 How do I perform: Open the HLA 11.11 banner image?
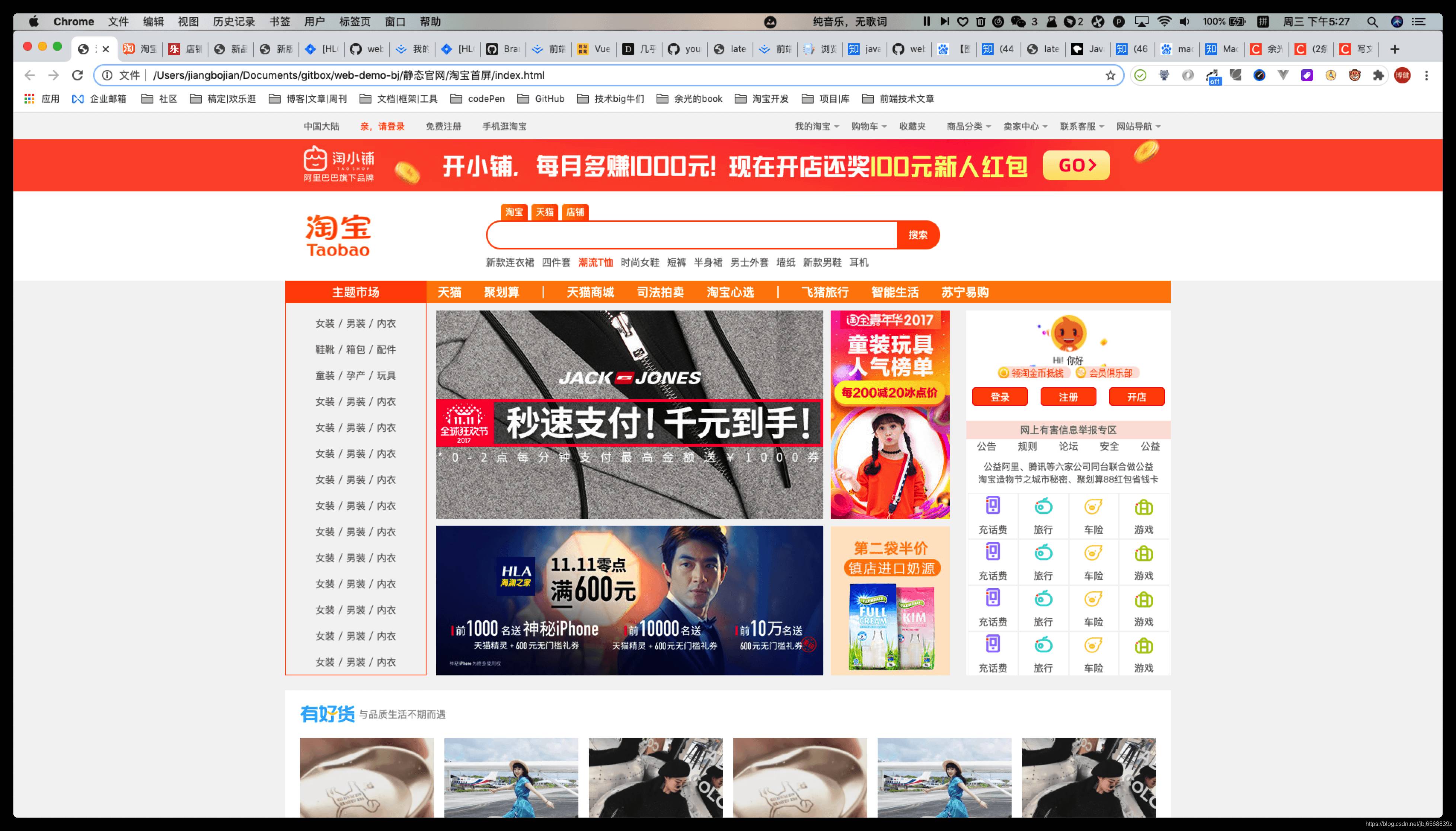(x=629, y=601)
